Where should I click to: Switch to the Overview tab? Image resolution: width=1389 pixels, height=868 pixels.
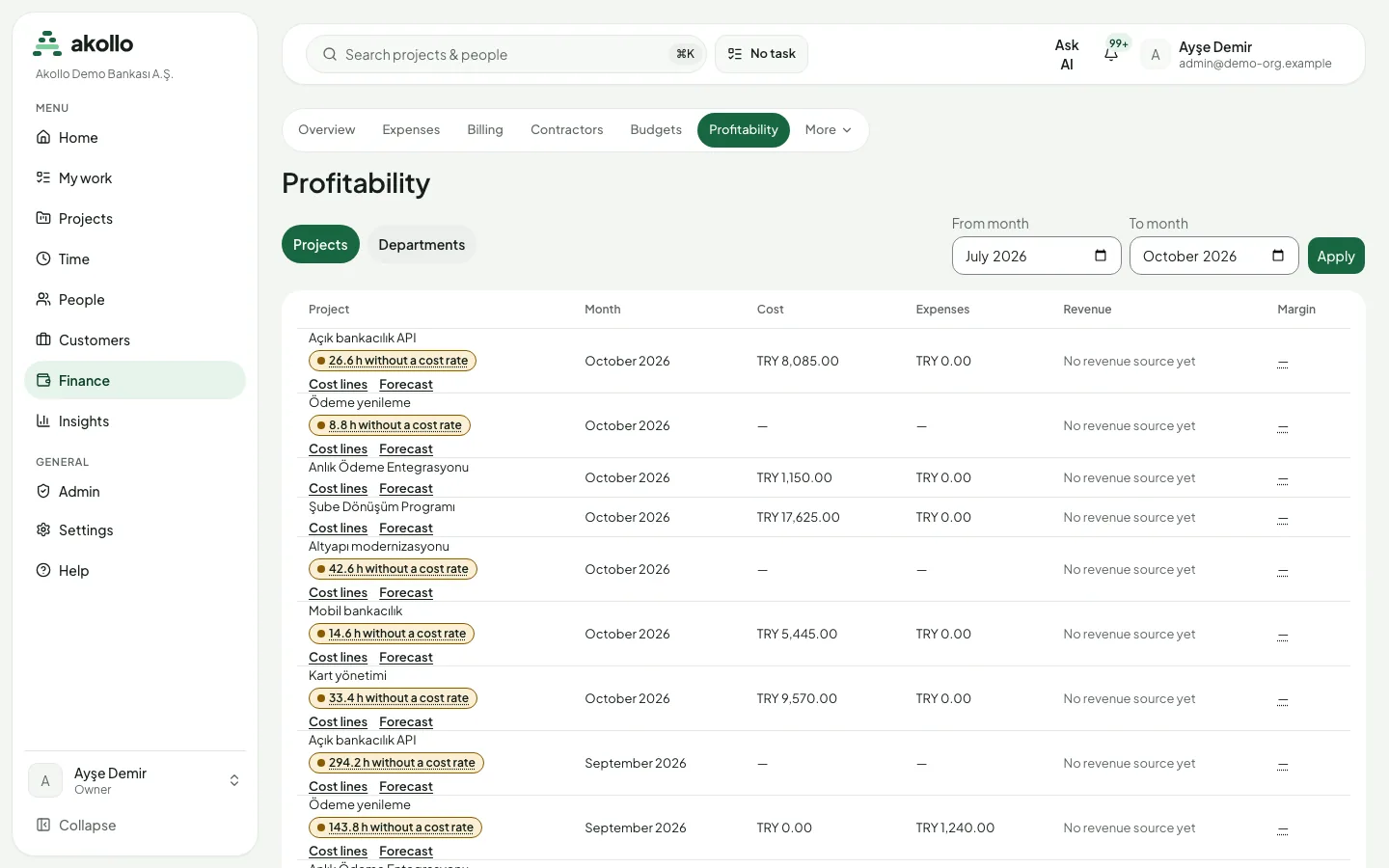tap(327, 130)
